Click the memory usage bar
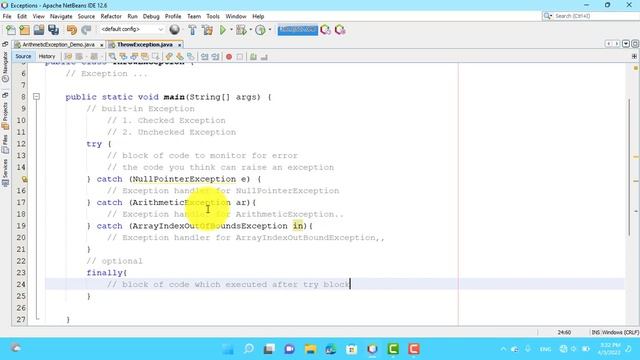The height and width of the screenshot is (360, 640). pos(298,30)
